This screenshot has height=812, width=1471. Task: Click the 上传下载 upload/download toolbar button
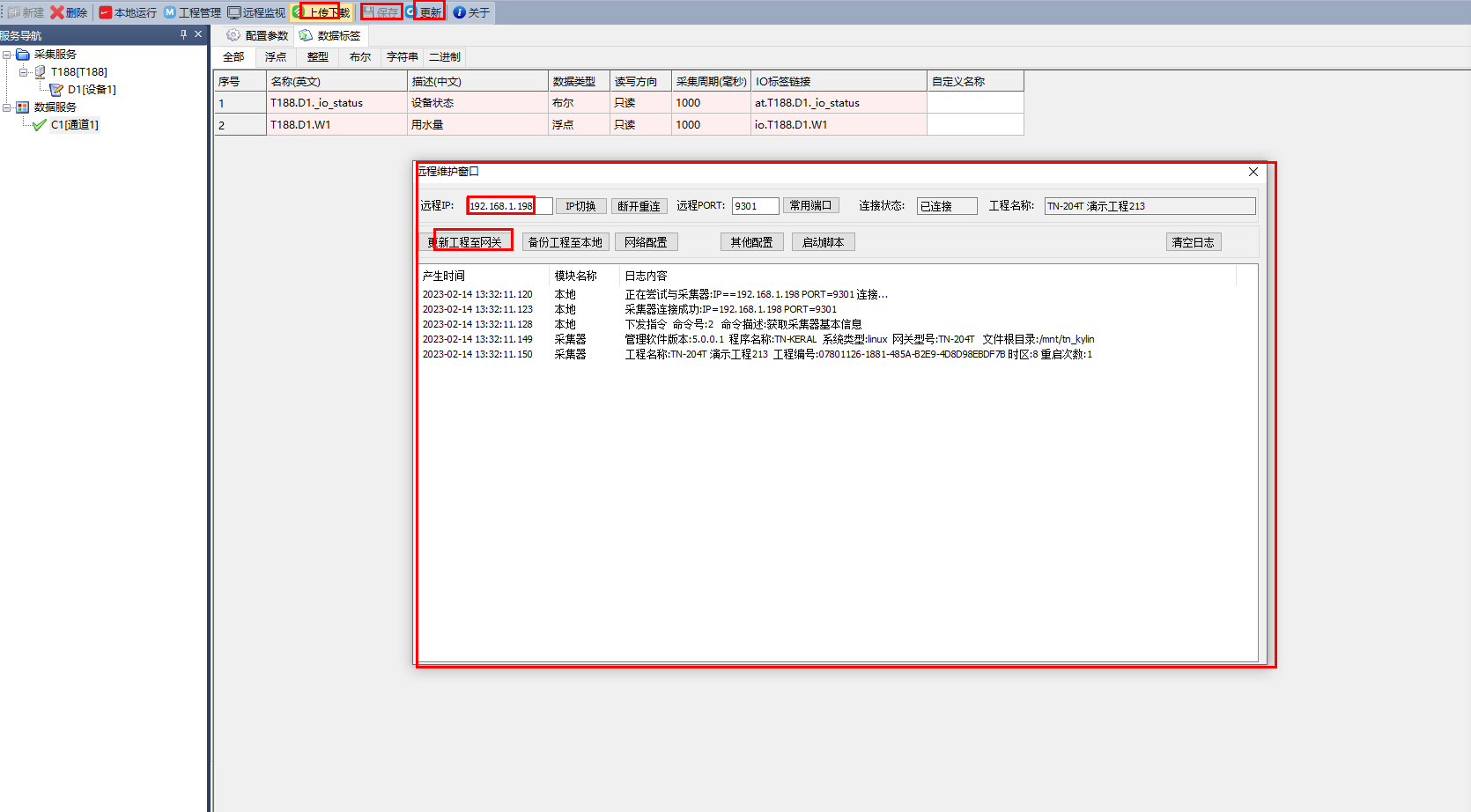pyautogui.click(x=322, y=12)
